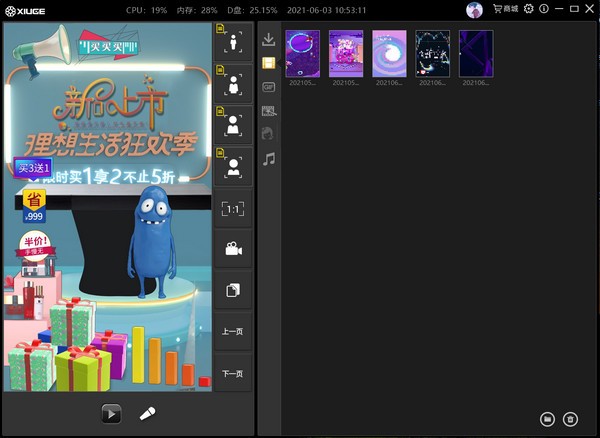
Task: Select the pink swirl background thumbnail
Action: [389, 53]
